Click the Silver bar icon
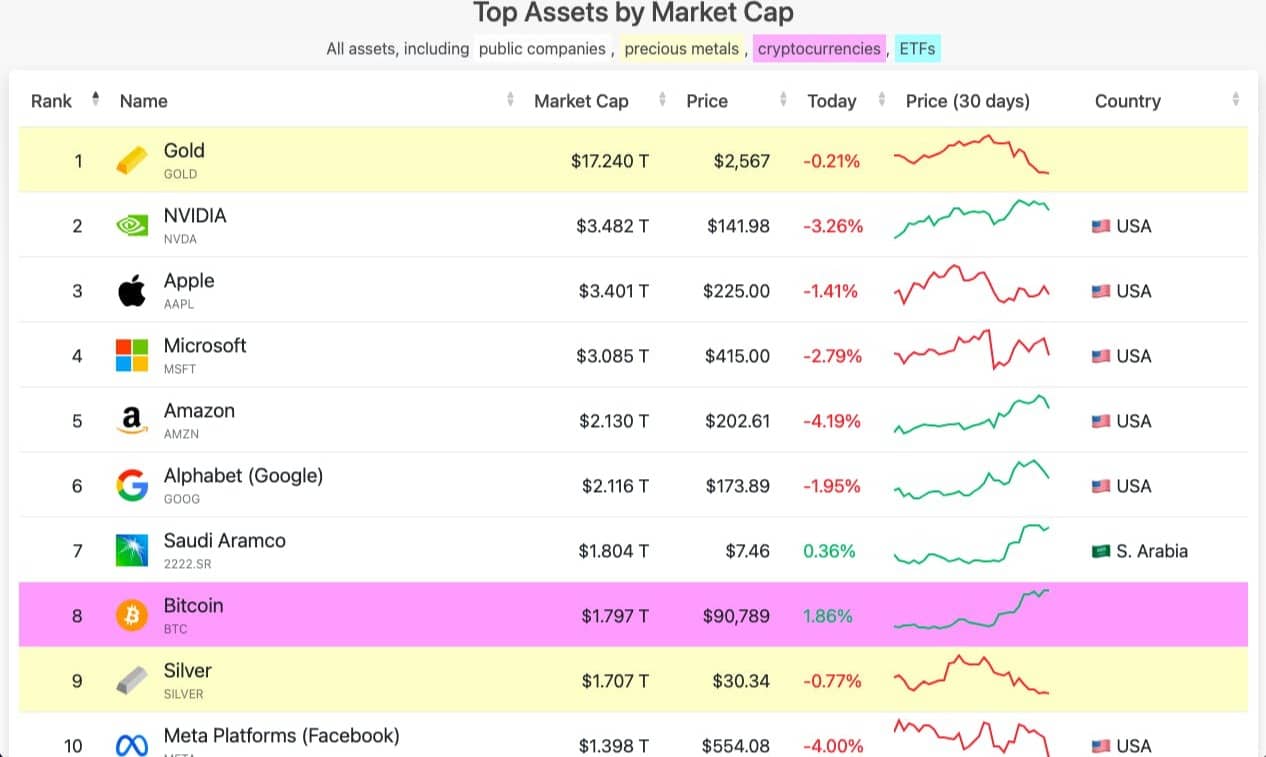Image resolution: width=1266 pixels, height=757 pixels. point(131,681)
